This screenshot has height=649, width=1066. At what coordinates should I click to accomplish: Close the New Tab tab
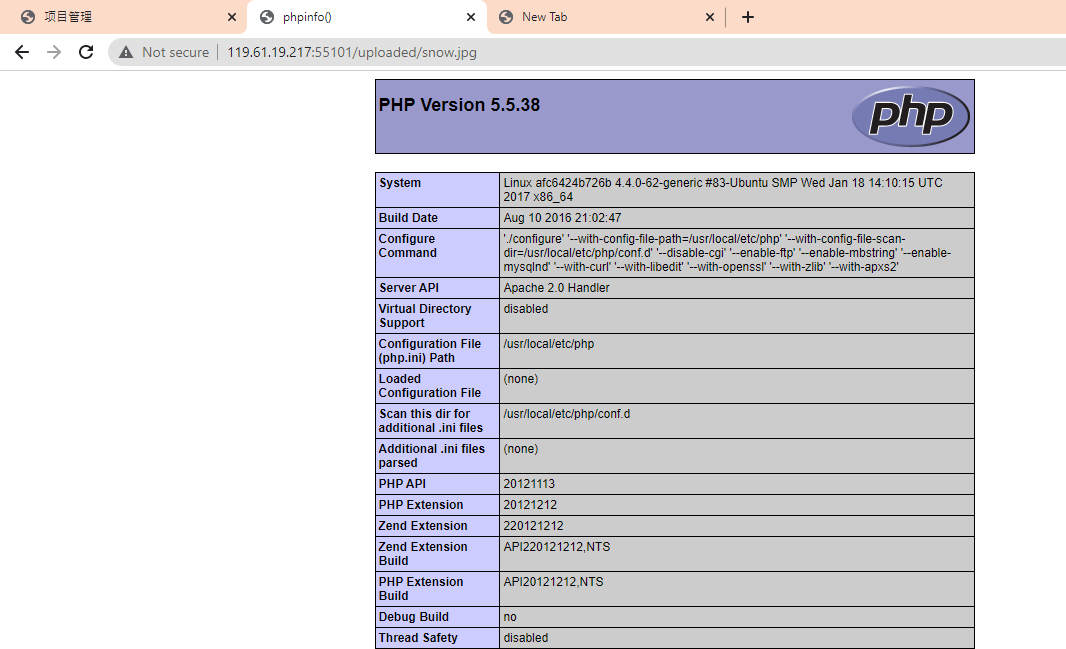tap(710, 17)
